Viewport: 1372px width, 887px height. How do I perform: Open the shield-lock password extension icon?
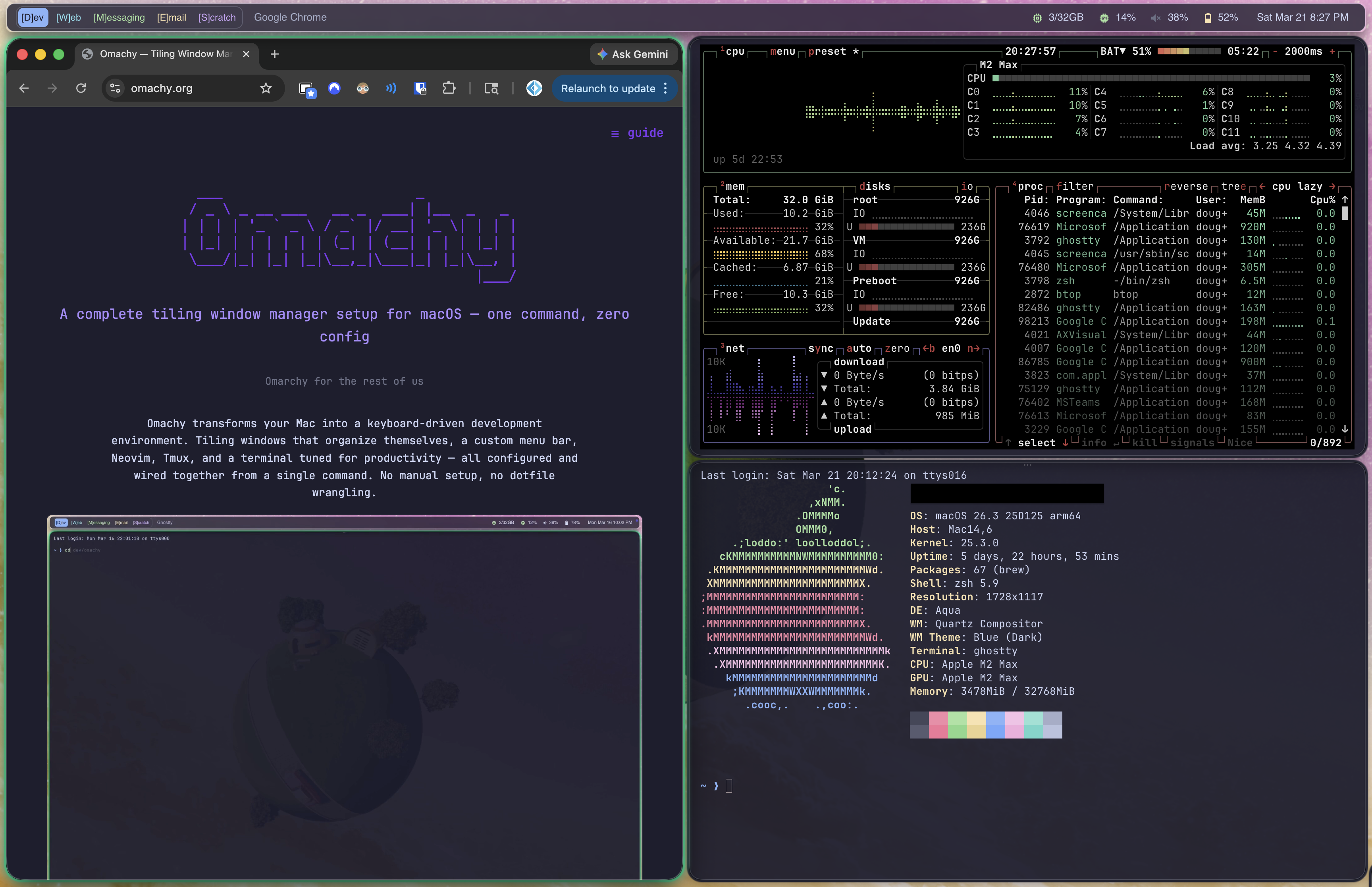coord(420,88)
